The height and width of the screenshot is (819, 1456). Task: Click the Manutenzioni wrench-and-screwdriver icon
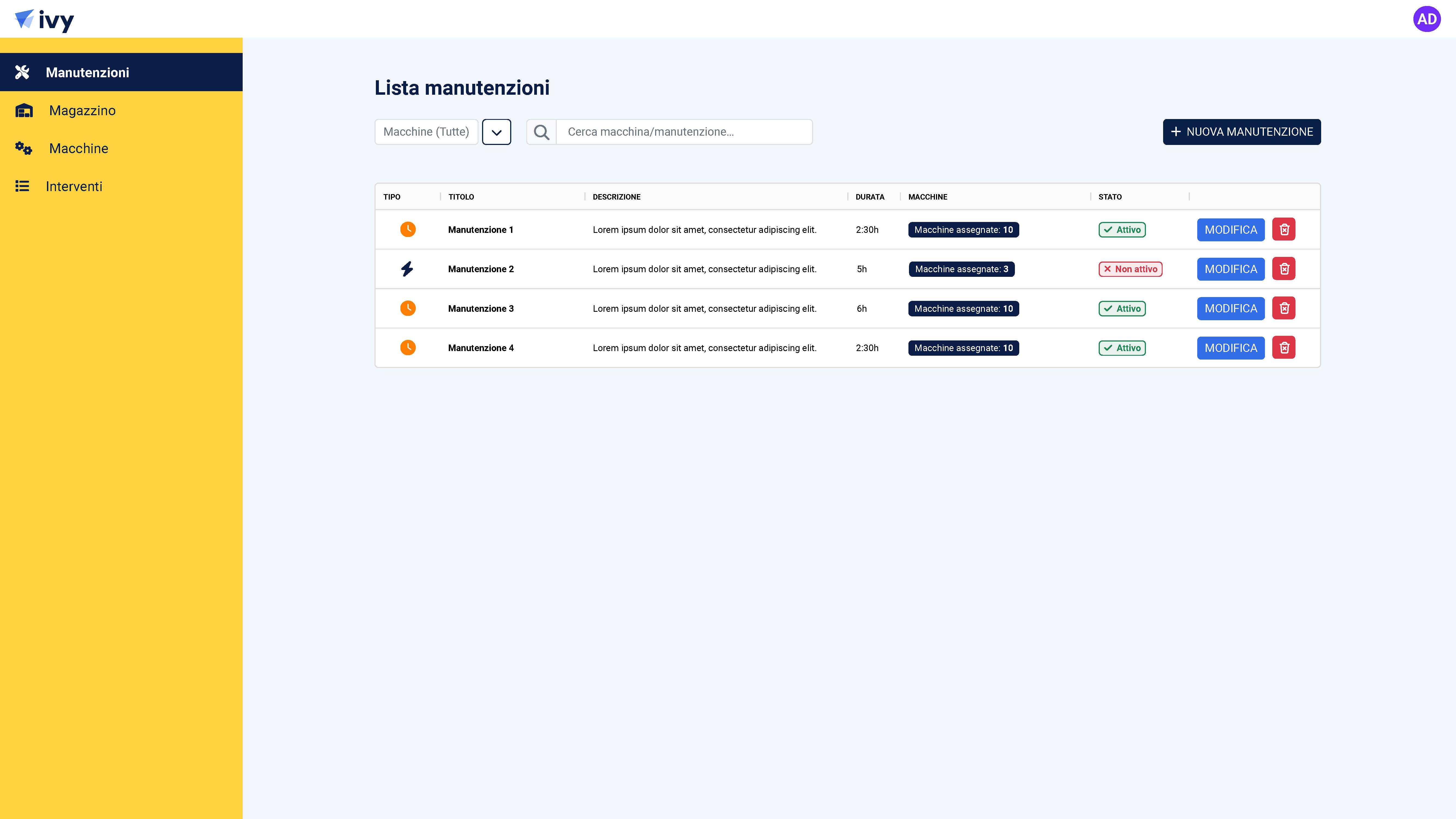point(22,72)
